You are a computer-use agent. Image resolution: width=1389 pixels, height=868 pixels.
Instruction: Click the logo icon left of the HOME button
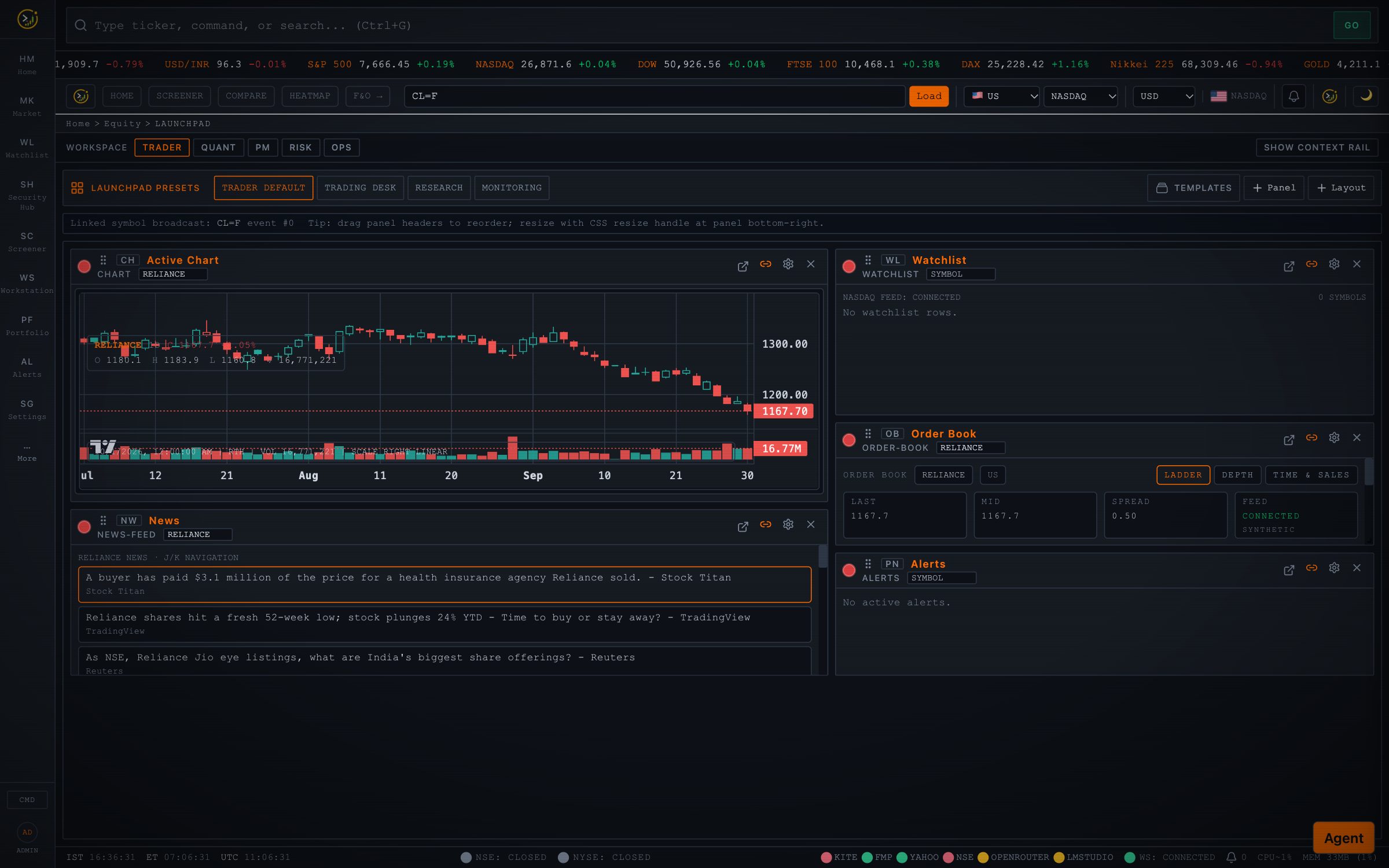81,96
